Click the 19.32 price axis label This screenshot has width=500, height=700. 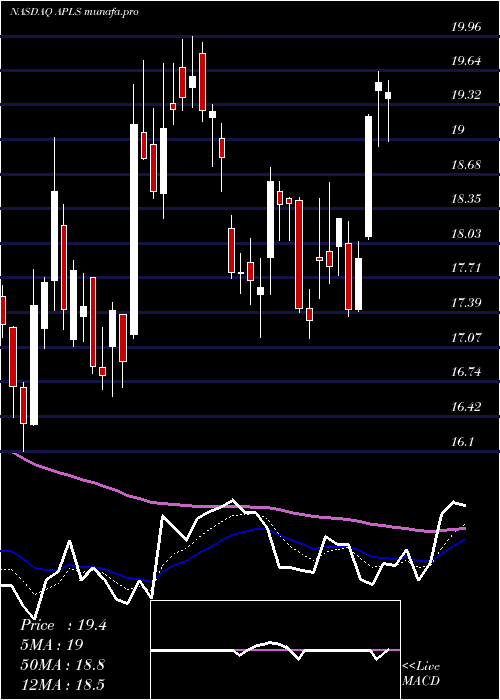[466, 95]
